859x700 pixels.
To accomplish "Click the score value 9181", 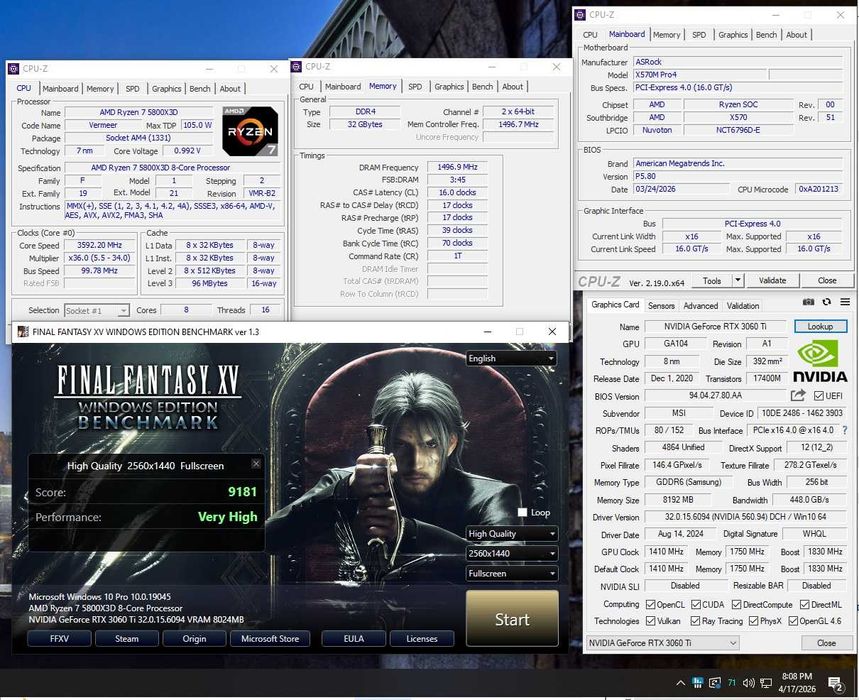I will 242,492.
